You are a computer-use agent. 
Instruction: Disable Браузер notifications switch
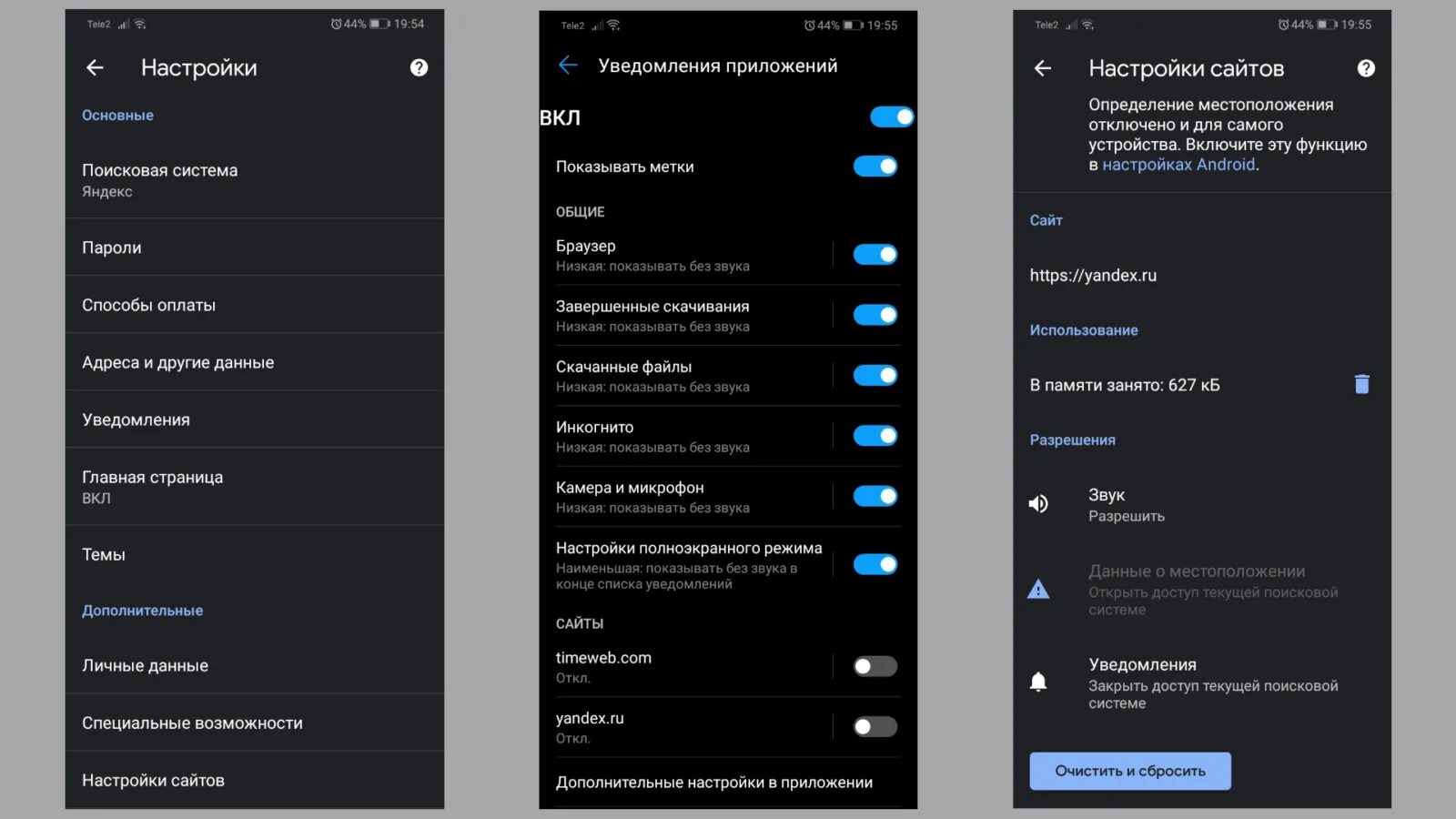click(x=875, y=255)
